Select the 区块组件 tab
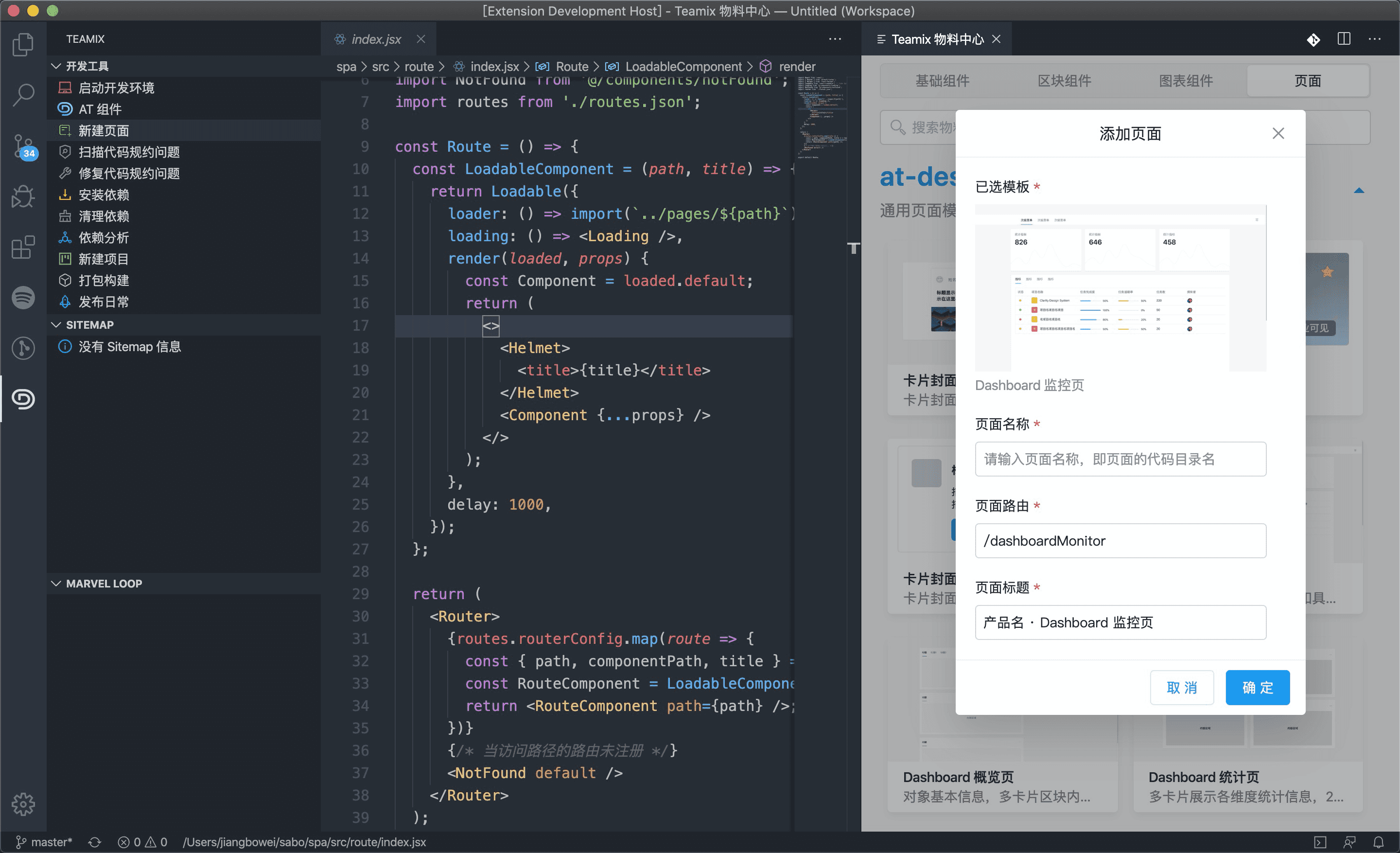Screen dimensions: 1400x853 [1064, 81]
